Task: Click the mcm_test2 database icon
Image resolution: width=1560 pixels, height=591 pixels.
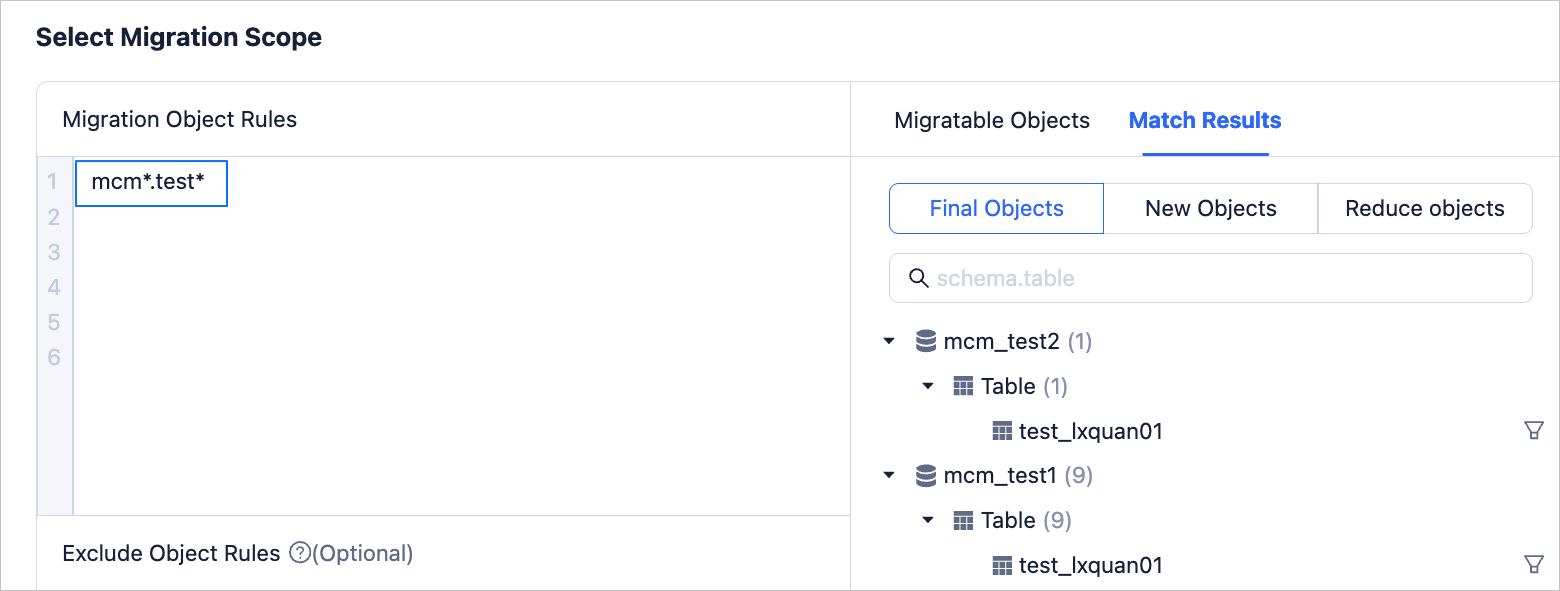Action: pos(926,342)
